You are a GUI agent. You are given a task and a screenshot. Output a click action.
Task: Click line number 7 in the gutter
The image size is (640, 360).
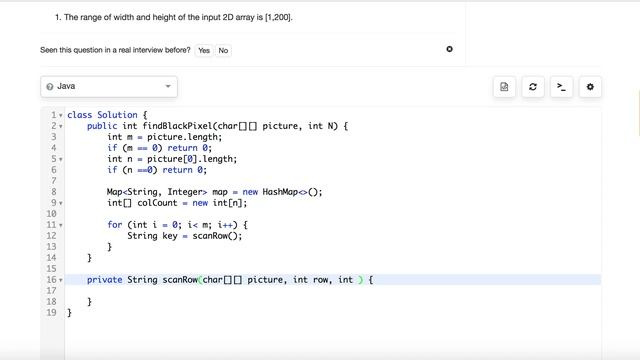point(53,181)
